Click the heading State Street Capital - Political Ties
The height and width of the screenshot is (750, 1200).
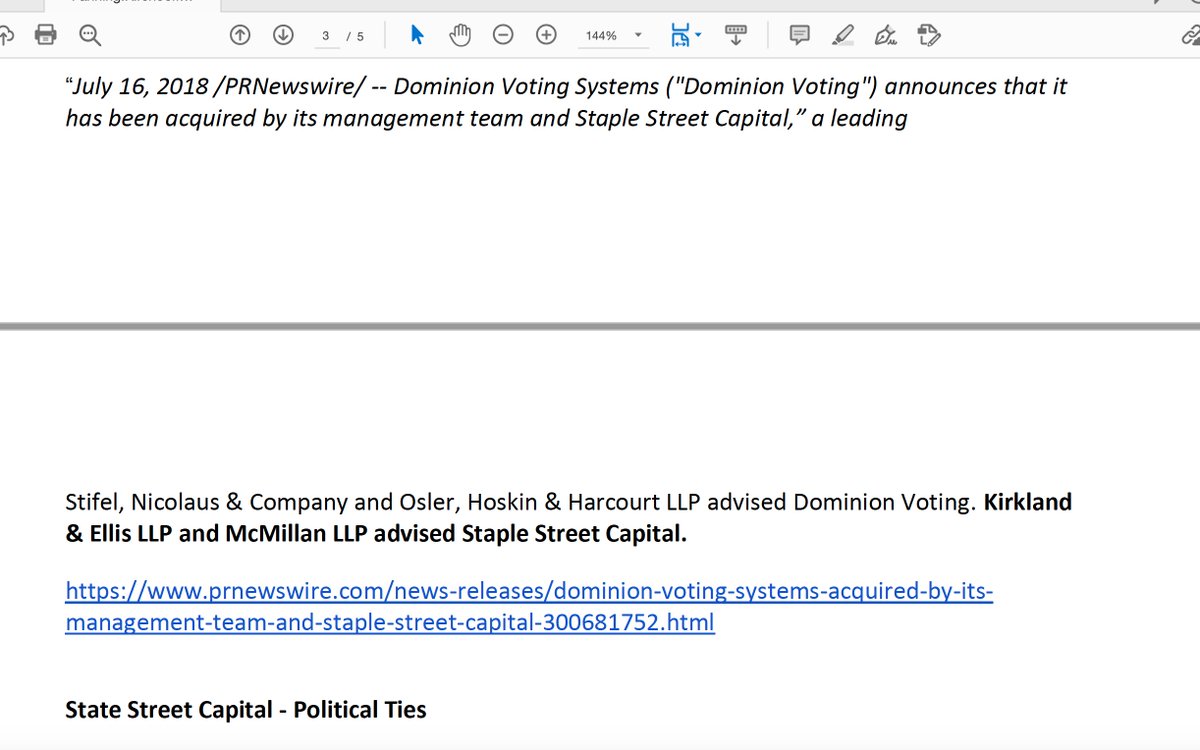[246, 710]
